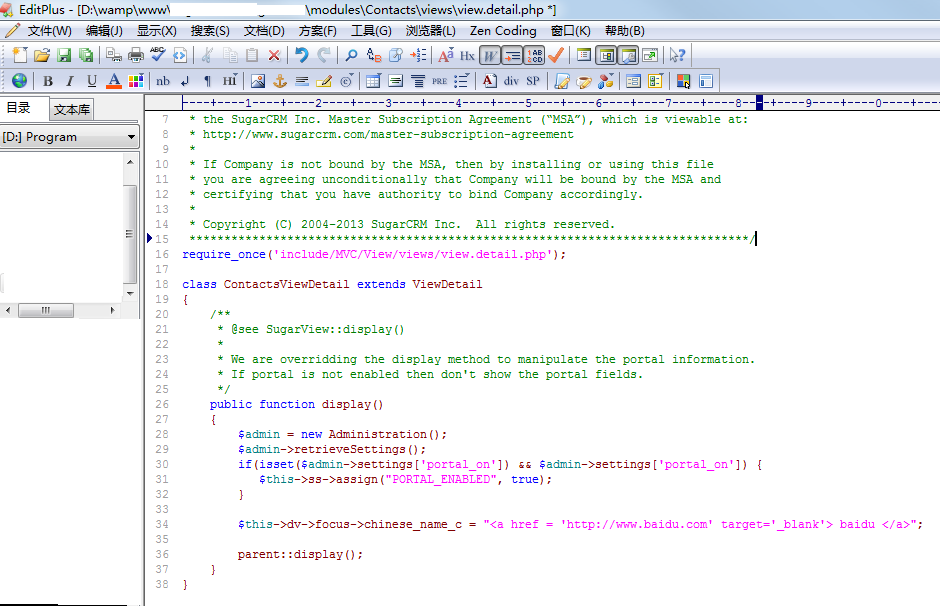Undo the last edit
Viewport: 940px width, 606px height.
(302, 55)
